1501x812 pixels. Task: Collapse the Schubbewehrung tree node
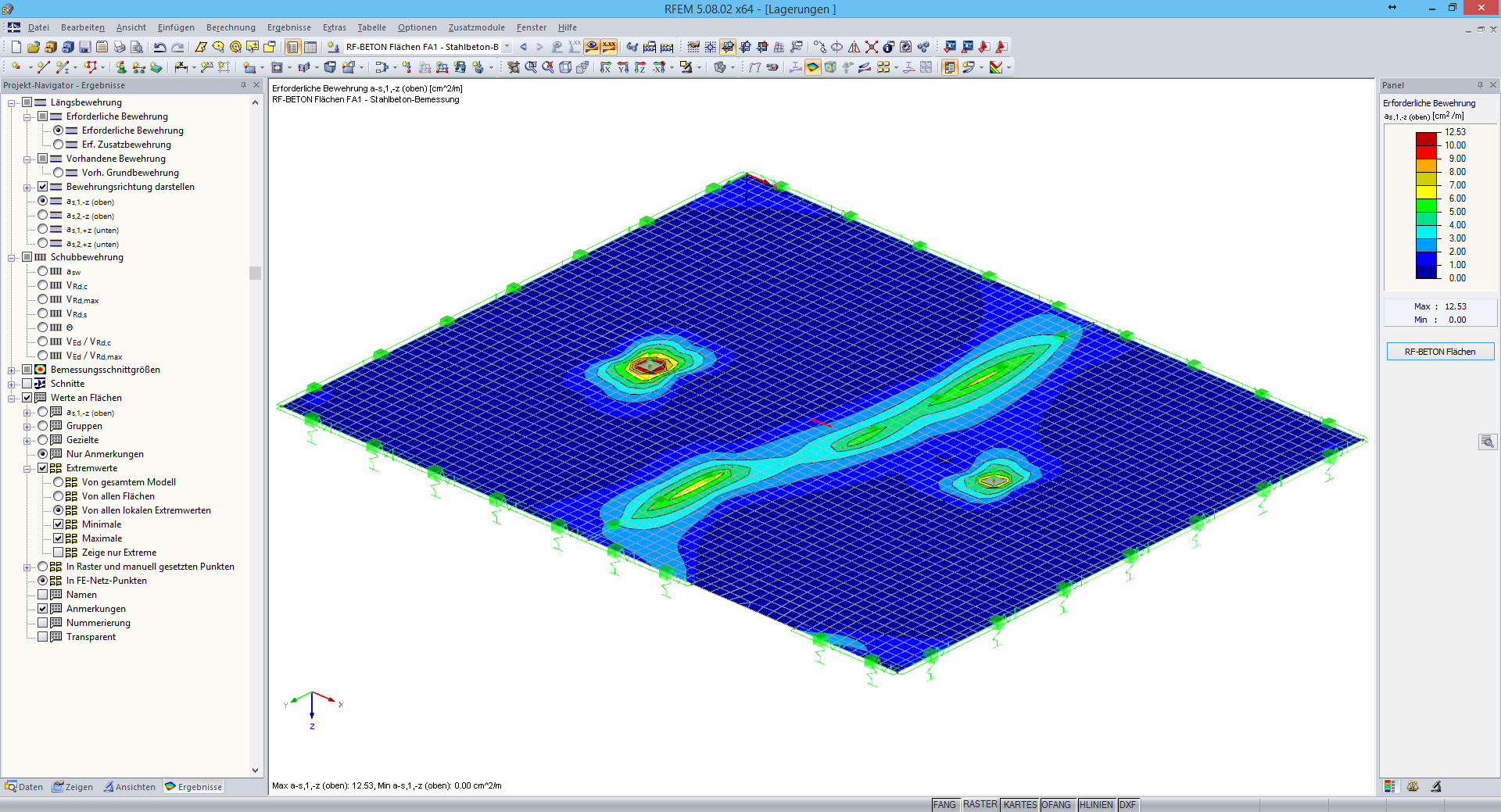[11, 258]
